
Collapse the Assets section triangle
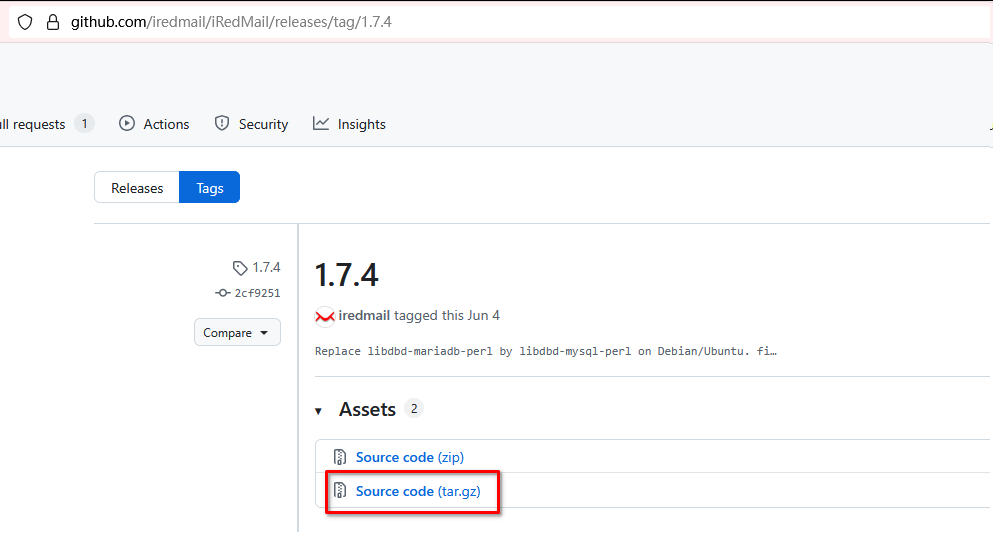tap(319, 411)
